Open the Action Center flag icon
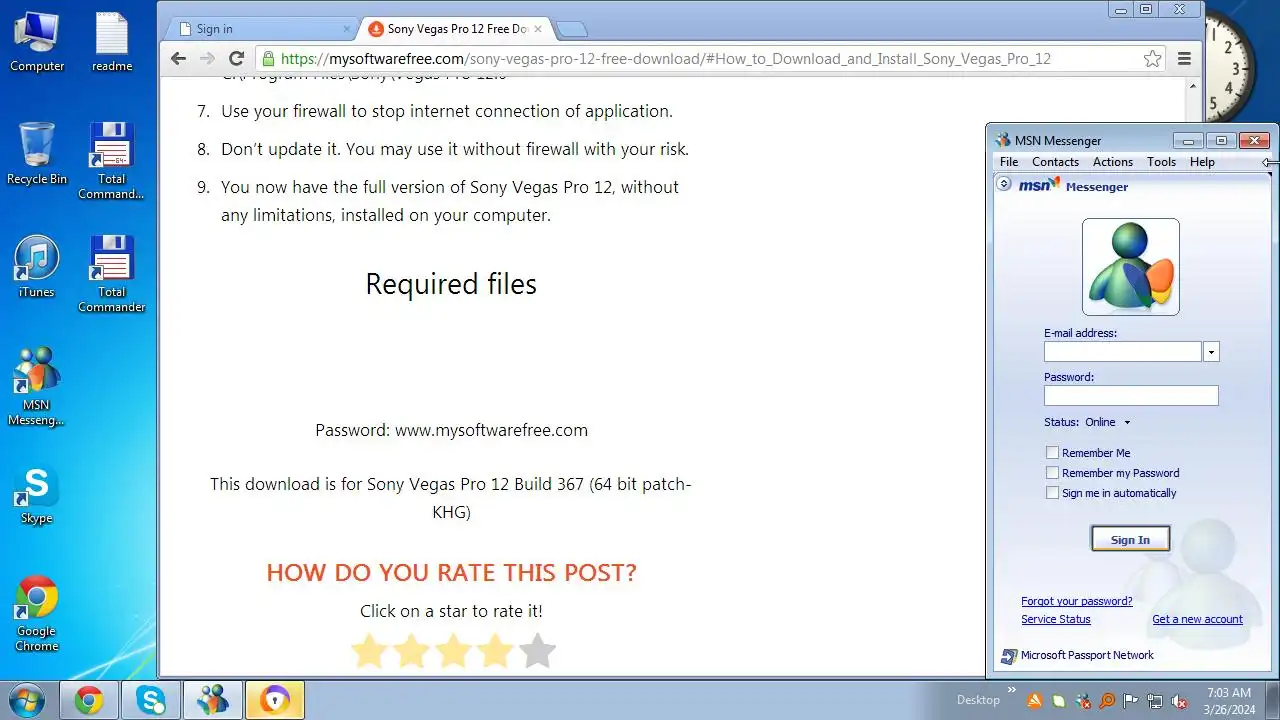Screen dimensions: 1280x720 1131,701
